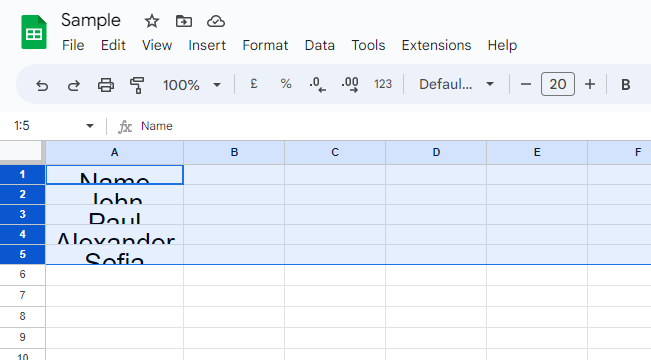
Task: Star the Sample document
Action: pos(152,21)
